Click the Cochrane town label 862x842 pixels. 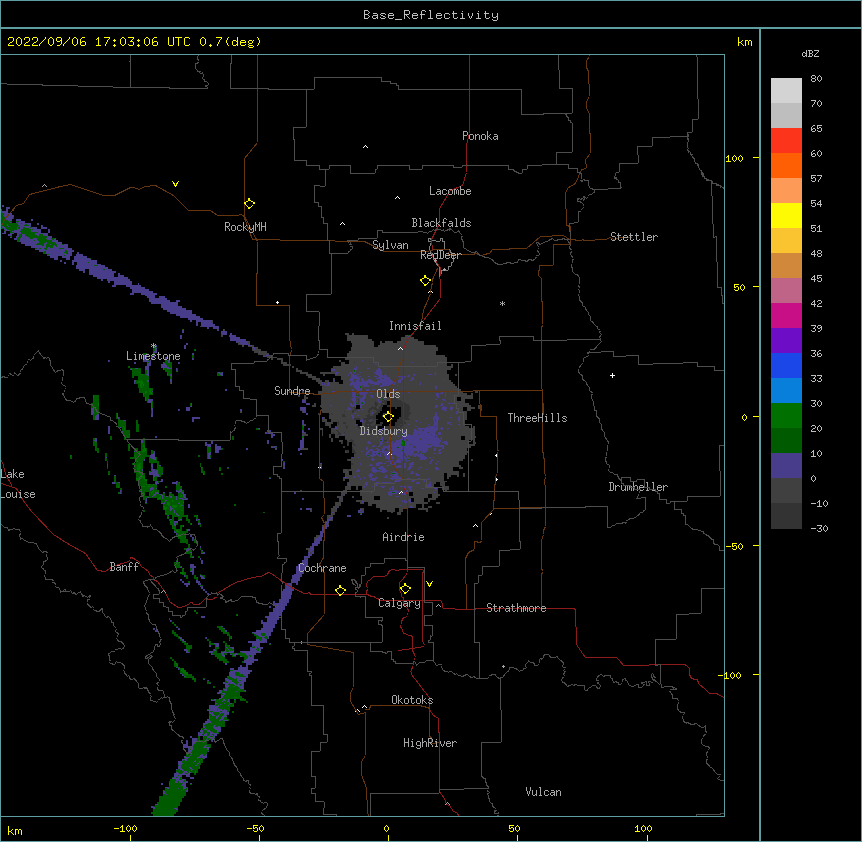click(322, 568)
